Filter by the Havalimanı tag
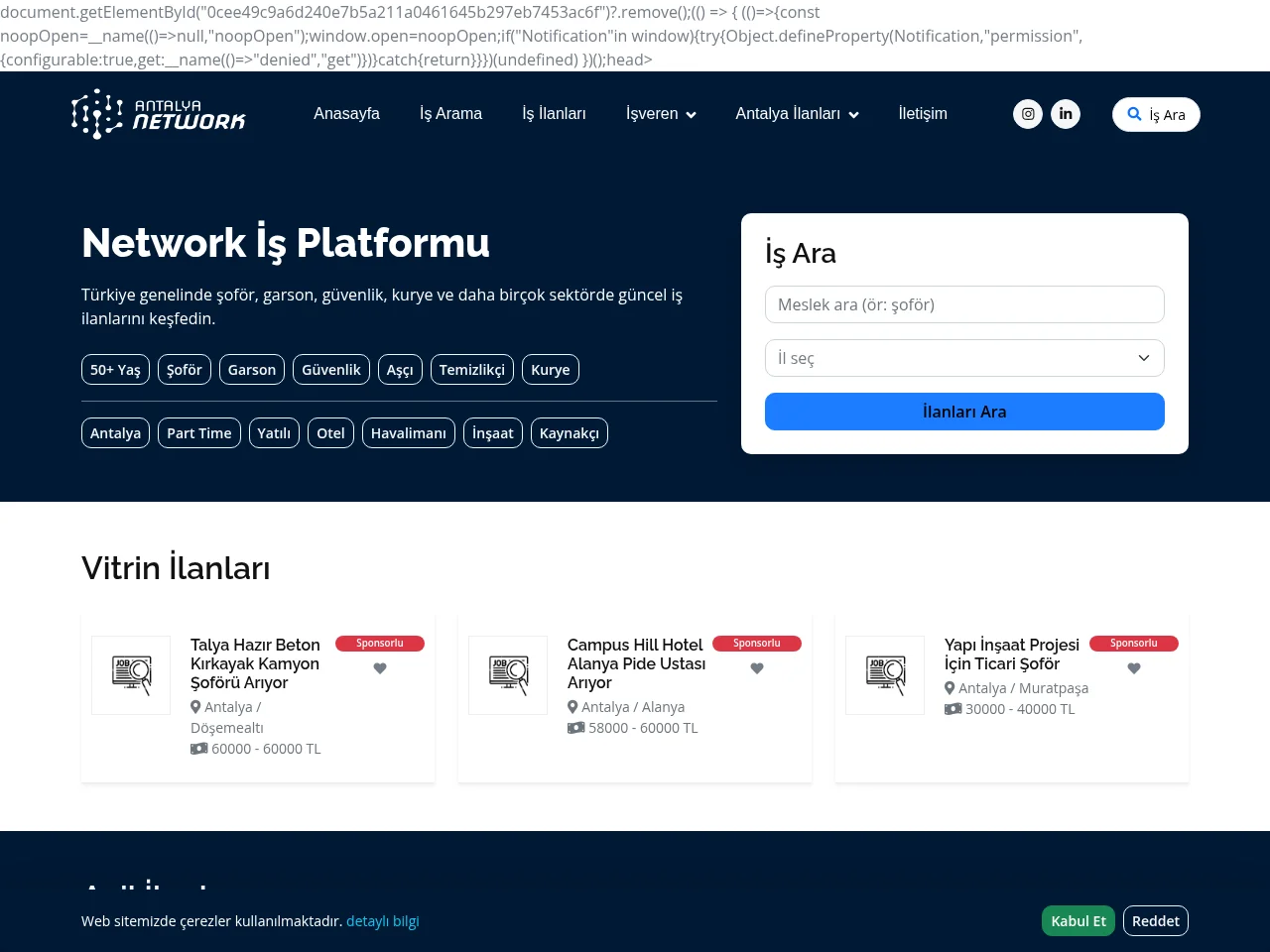 (x=409, y=433)
